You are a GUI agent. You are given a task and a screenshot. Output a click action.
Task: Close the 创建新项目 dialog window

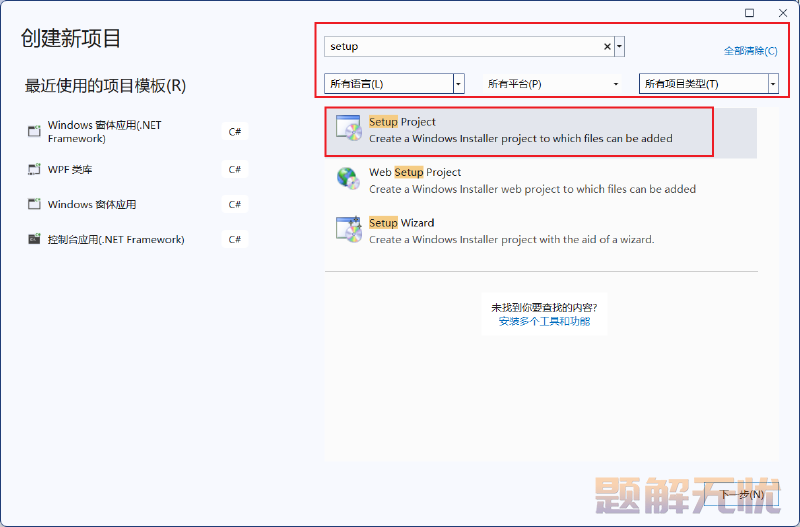click(783, 13)
